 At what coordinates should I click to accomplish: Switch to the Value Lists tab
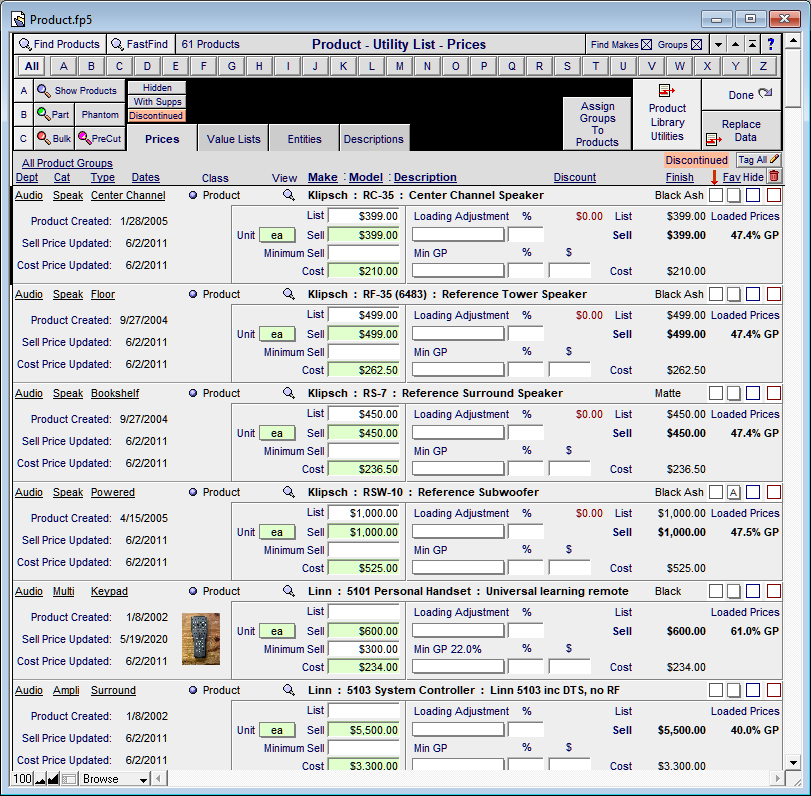tap(233, 139)
